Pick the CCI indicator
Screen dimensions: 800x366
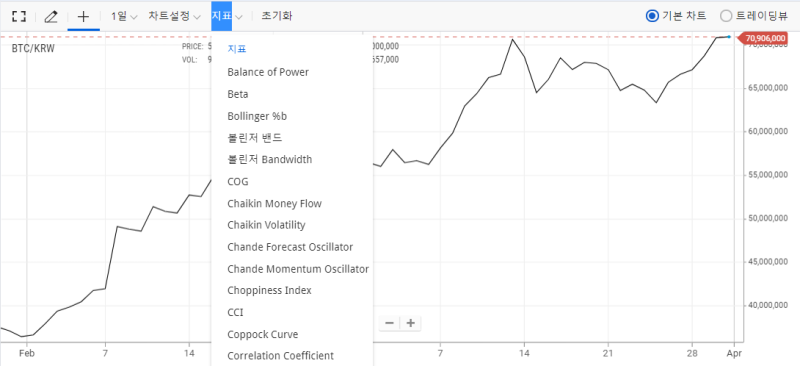235,312
